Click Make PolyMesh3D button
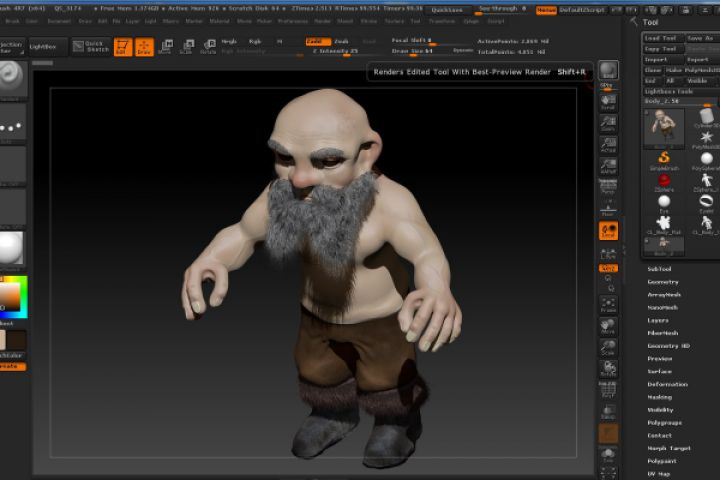Image resolution: width=720 pixels, height=480 pixels. [692, 70]
